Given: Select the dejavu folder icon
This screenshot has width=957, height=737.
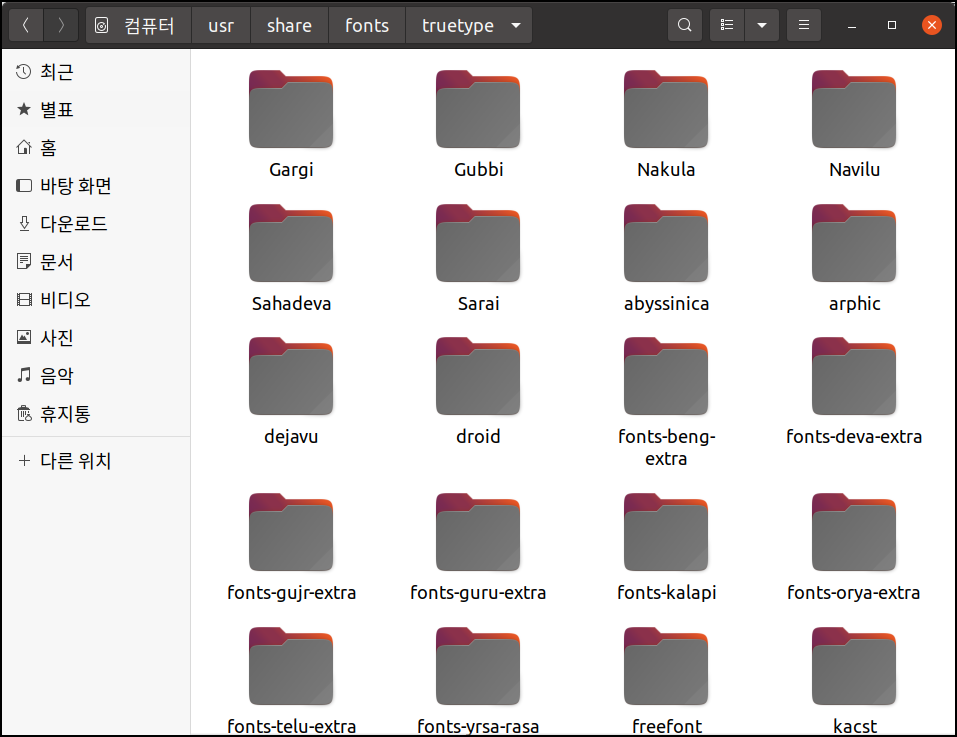Looking at the screenshot, I should tap(291, 376).
